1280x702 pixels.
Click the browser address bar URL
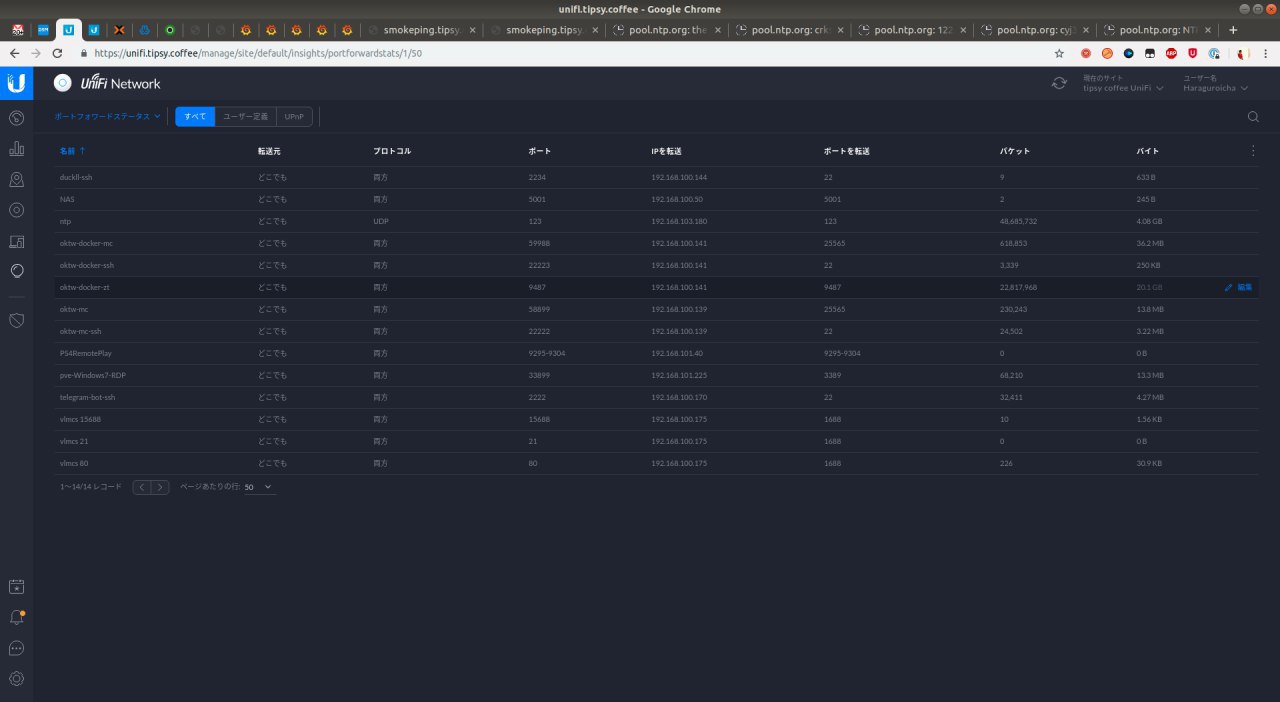(259, 53)
